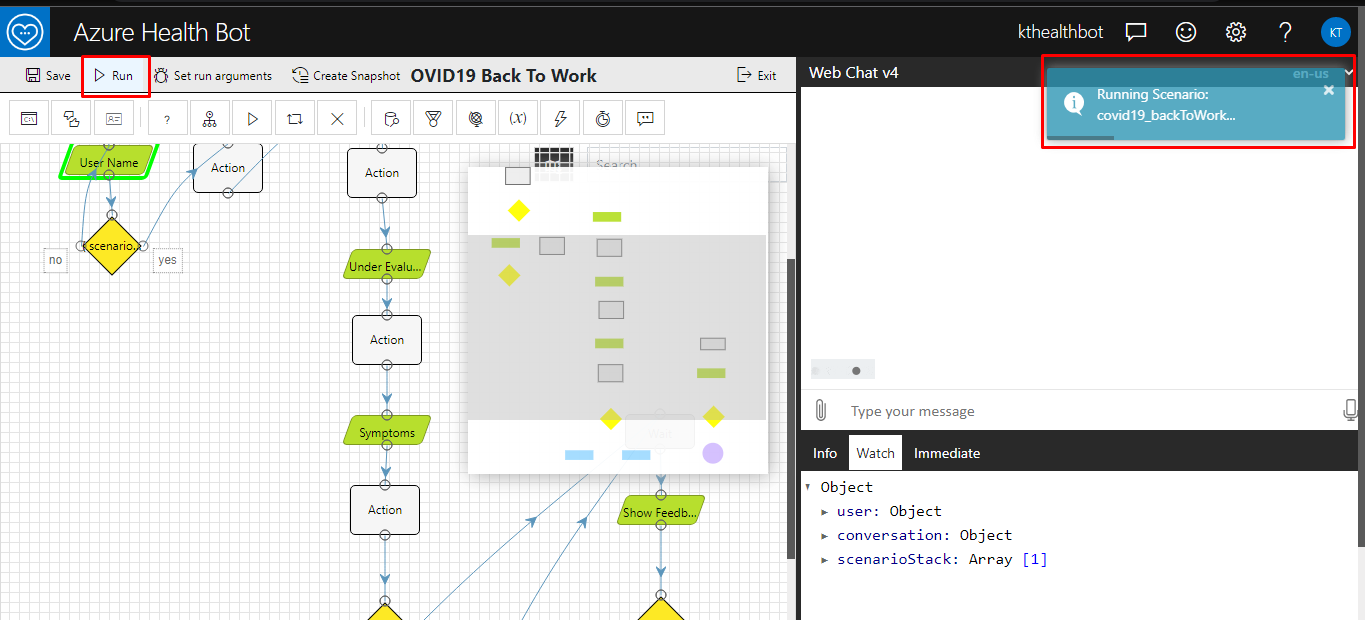Image resolution: width=1365 pixels, height=620 pixels.
Task: Insert a variable (x) element
Action: 518,119
